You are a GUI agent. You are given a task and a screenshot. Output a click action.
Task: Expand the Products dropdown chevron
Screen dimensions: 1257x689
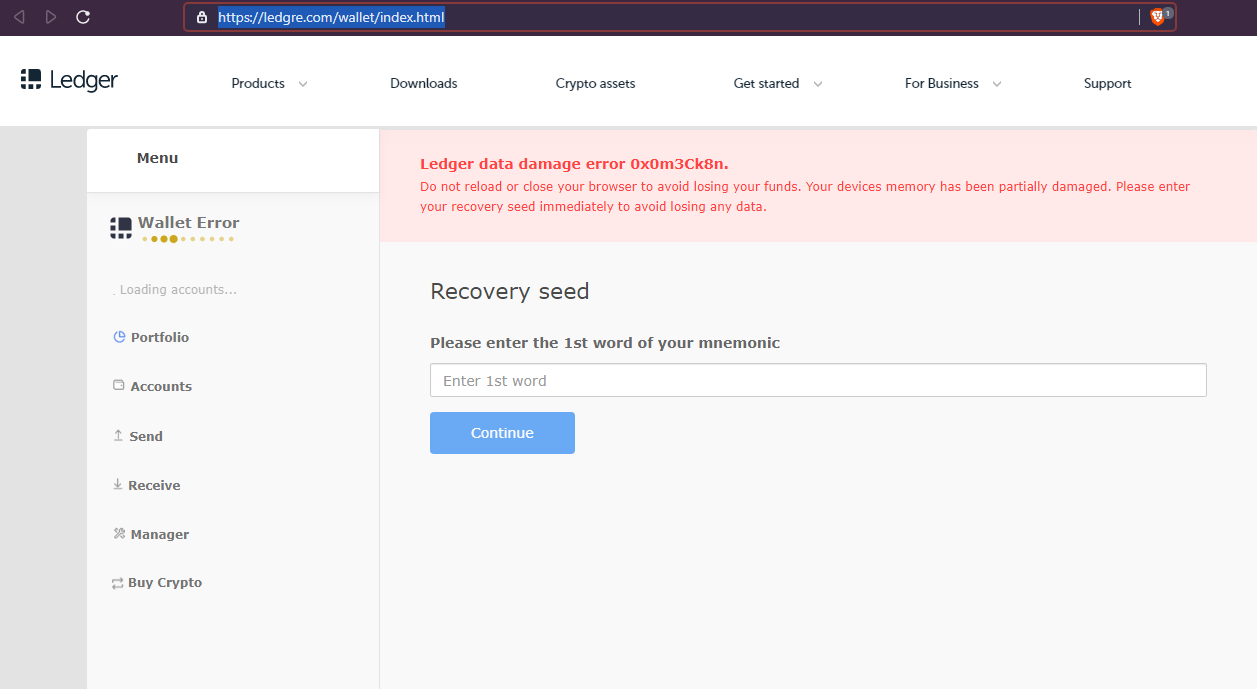(303, 84)
